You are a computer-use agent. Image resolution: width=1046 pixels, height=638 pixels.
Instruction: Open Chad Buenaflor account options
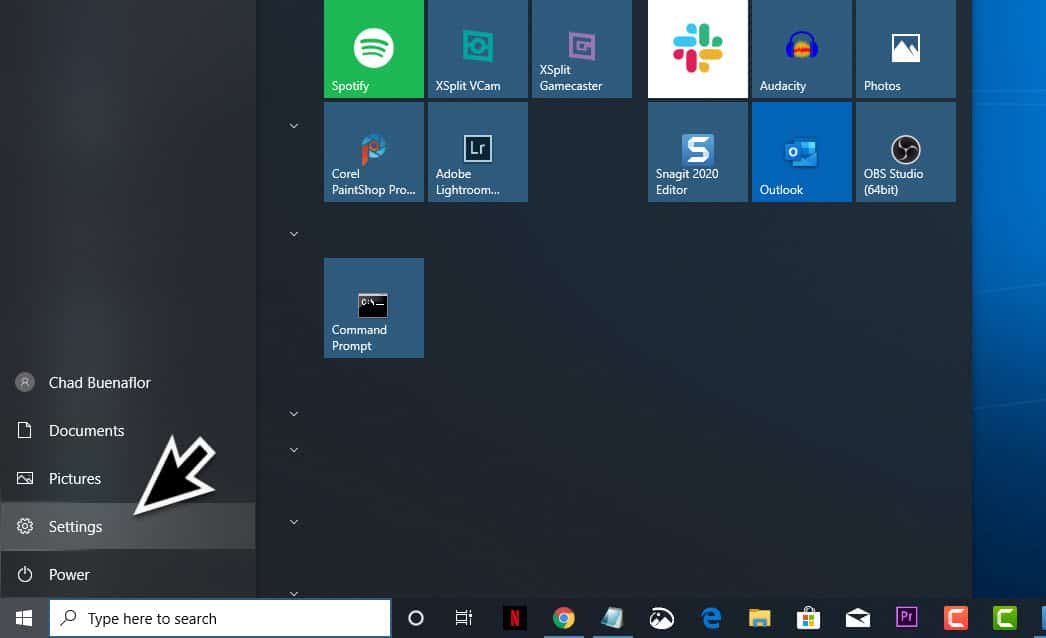(x=127, y=382)
